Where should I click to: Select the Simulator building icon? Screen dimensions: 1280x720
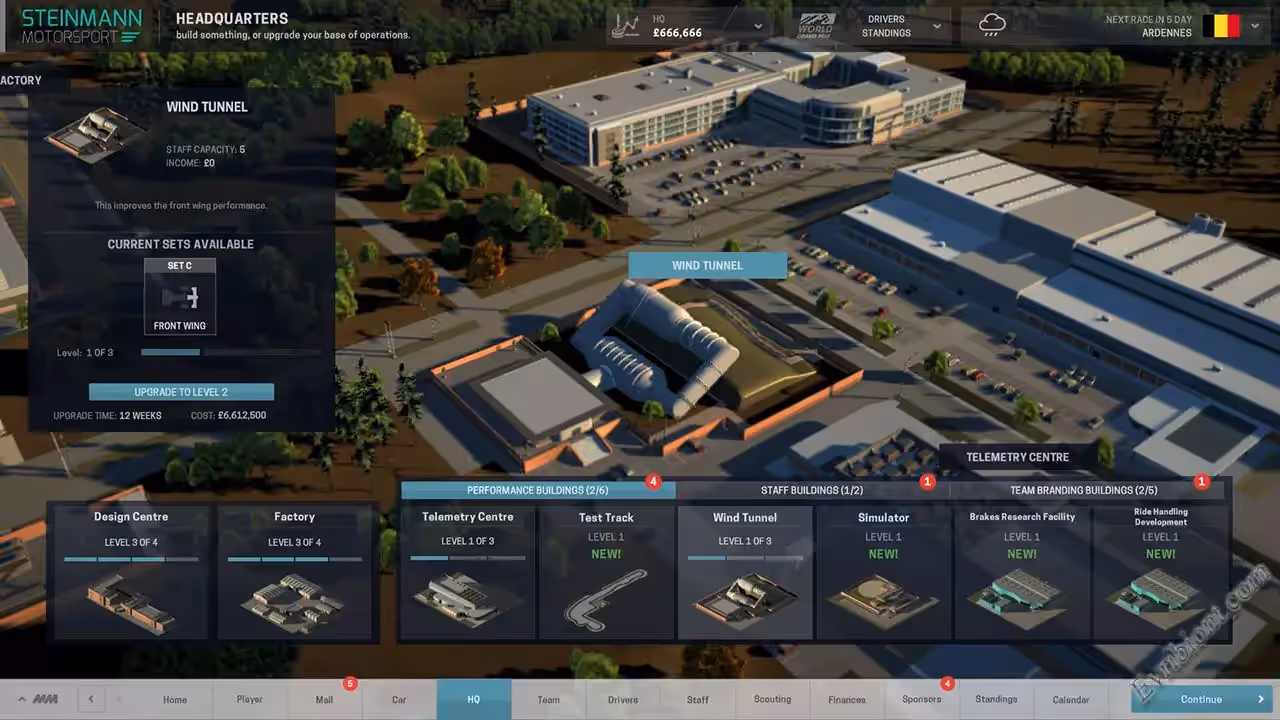[x=883, y=596]
